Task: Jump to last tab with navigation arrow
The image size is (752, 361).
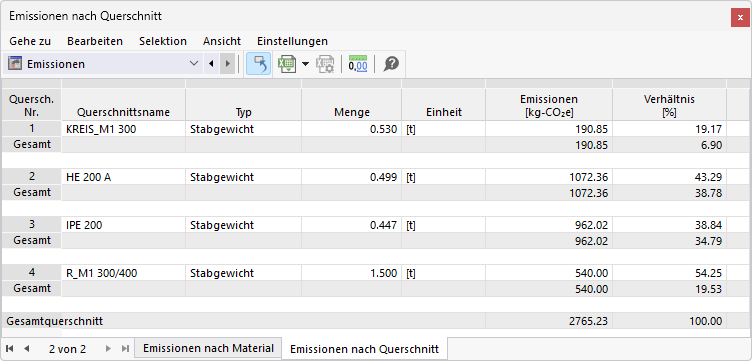Action: pyautogui.click(x=125, y=349)
